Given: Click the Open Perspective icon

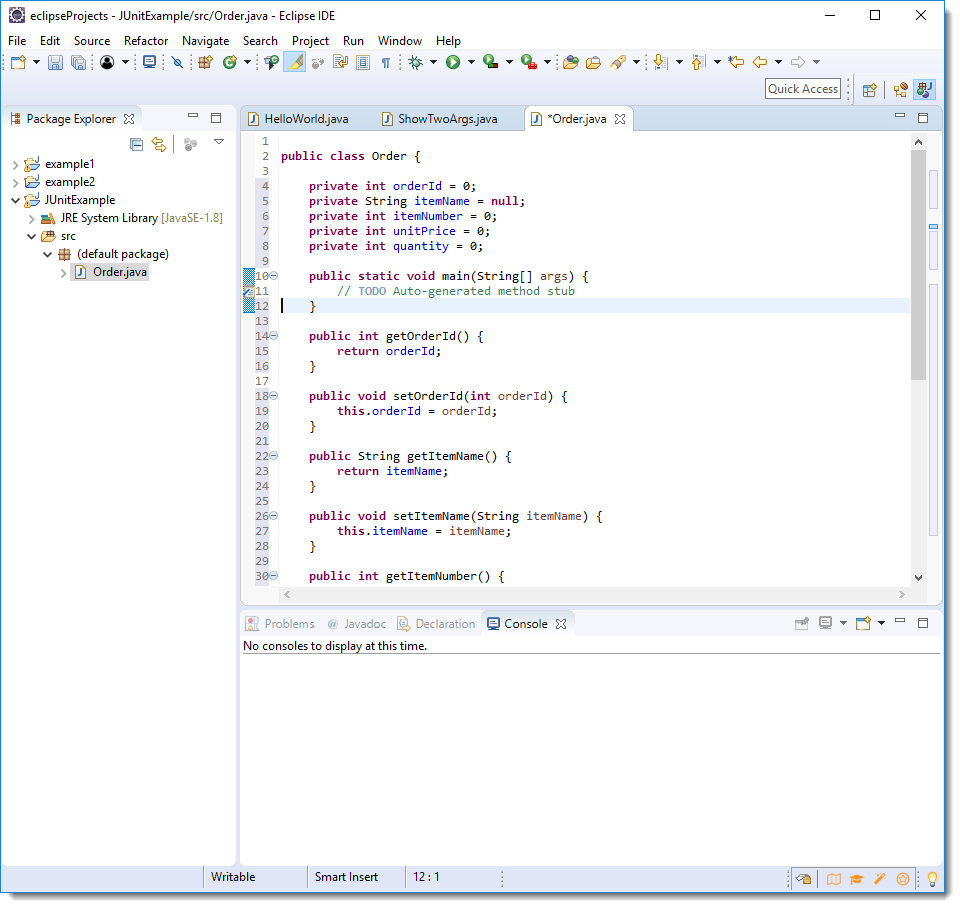Looking at the screenshot, I should point(870,90).
